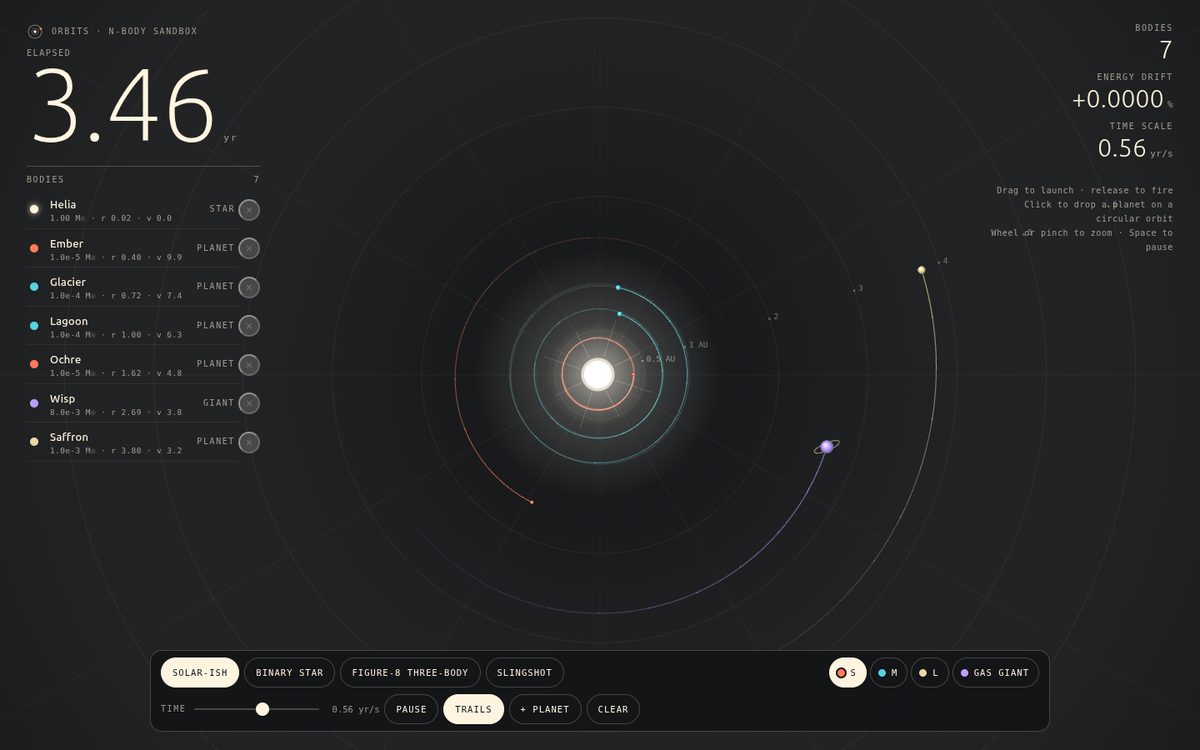Select large L planet size
This screenshot has height=750, width=1200.
pyautogui.click(x=929, y=673)
